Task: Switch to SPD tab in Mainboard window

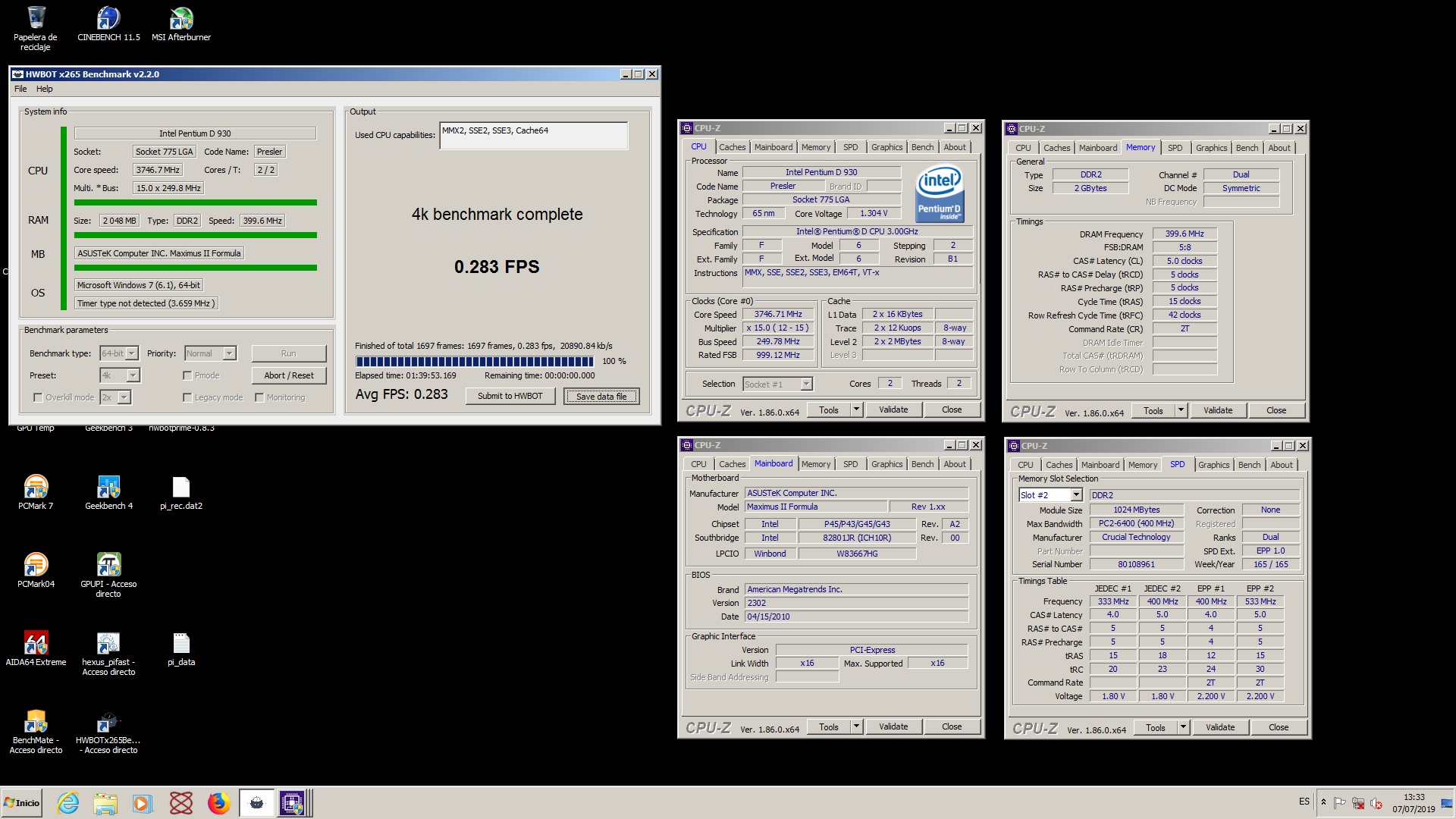Action: coord(851,464)
